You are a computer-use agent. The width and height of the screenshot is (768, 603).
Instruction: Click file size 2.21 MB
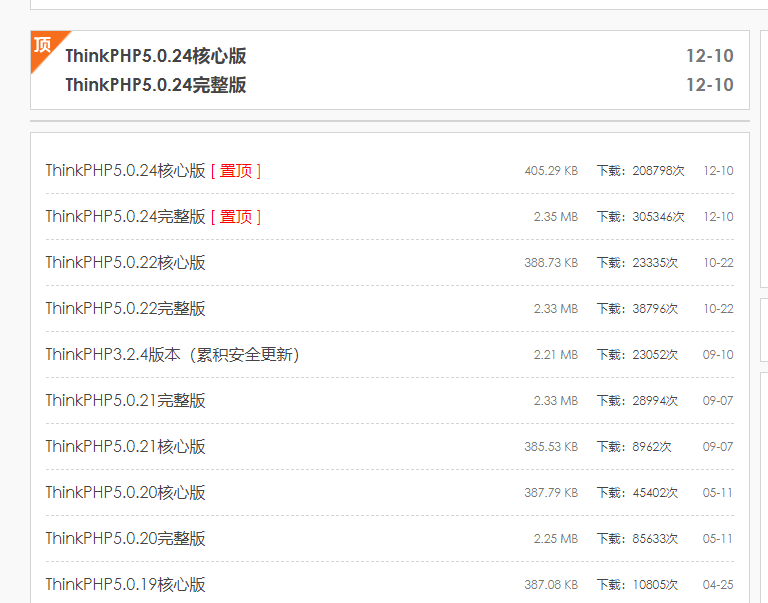[555, 355]
